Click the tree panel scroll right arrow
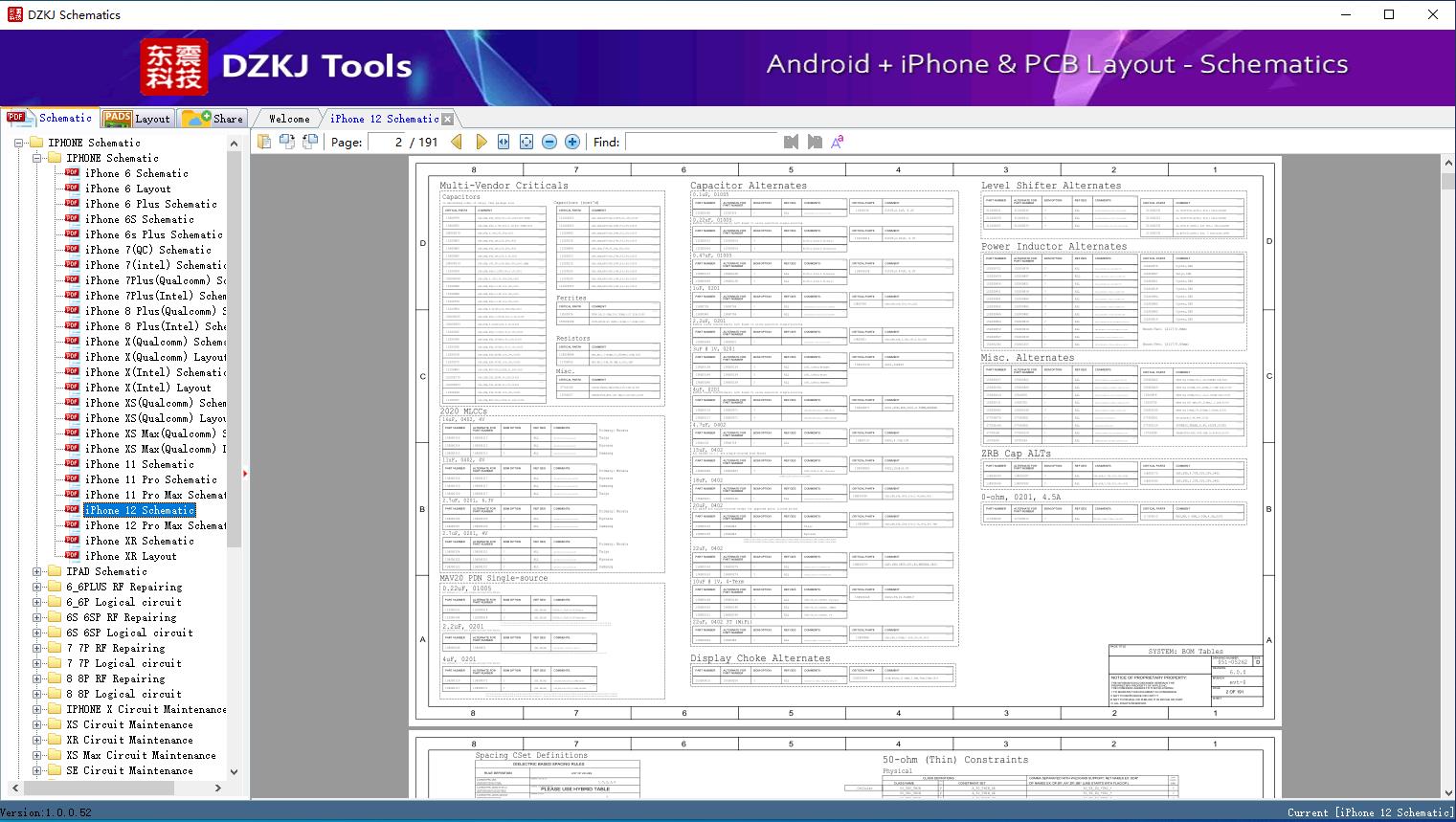 click(217, 788)
